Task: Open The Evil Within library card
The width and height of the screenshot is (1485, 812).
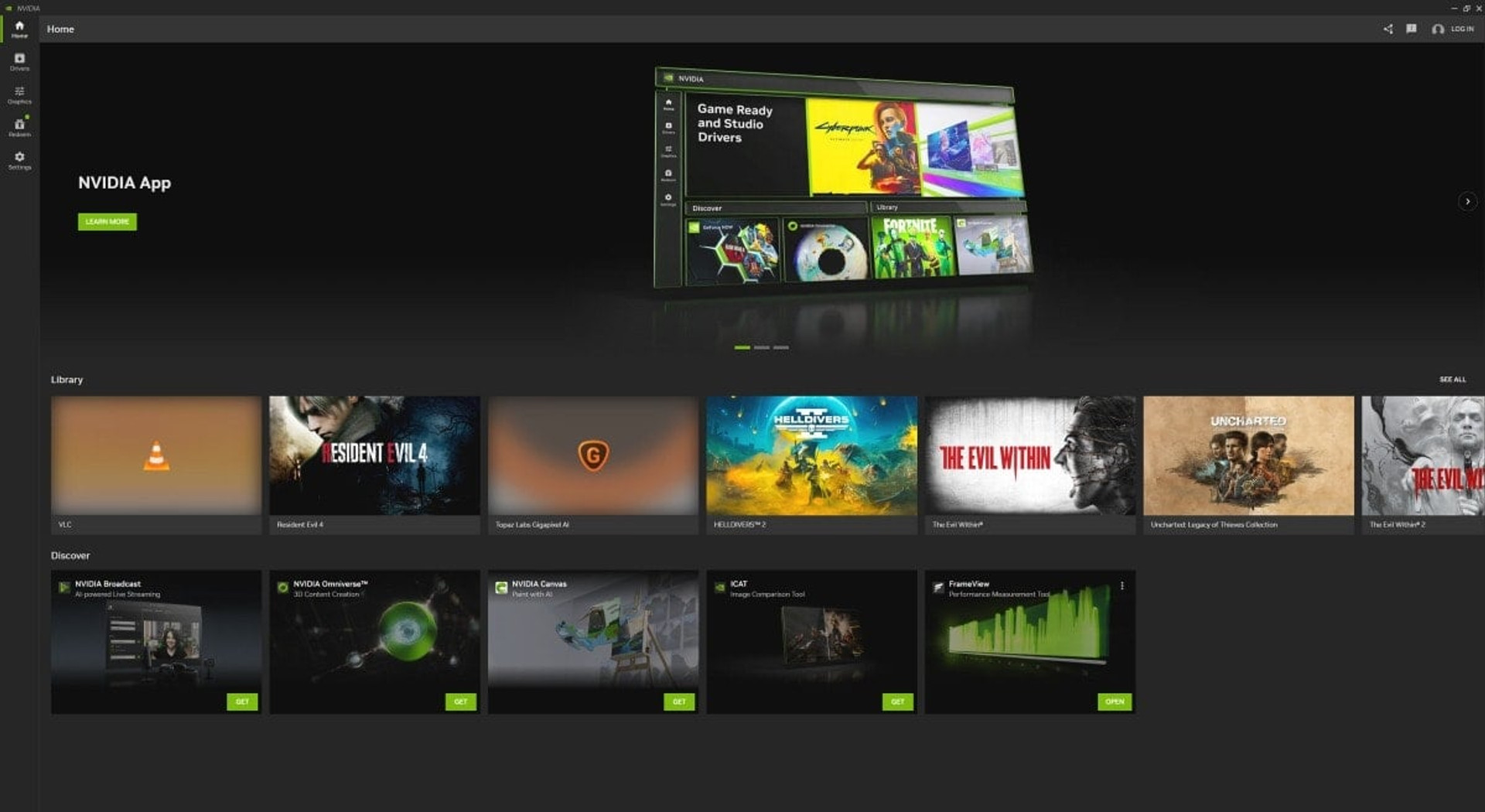Action: pos(1030,465)
